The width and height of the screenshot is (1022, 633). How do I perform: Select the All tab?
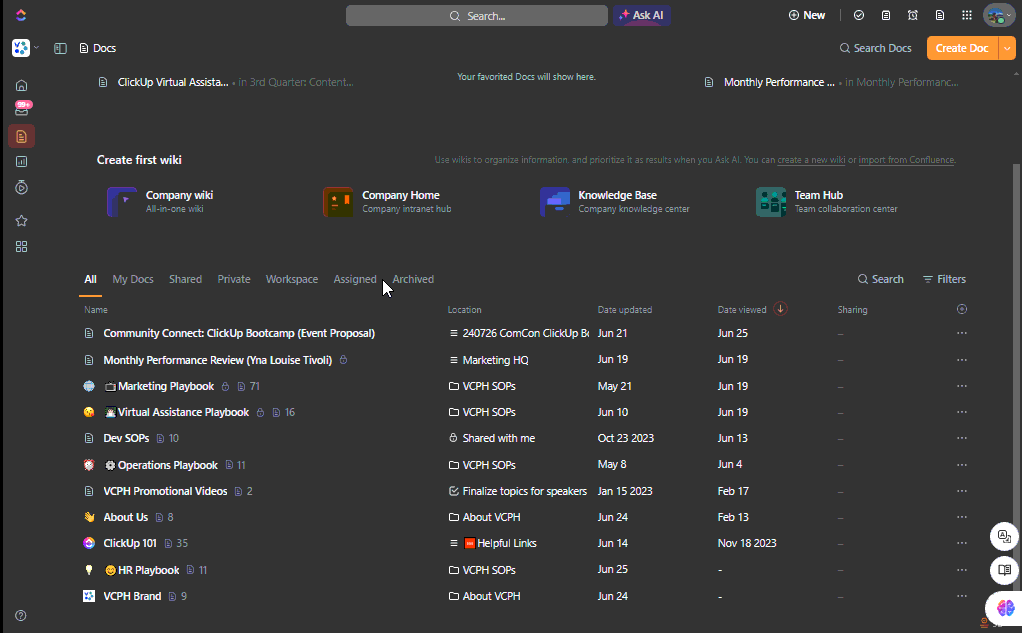[91, 279]
